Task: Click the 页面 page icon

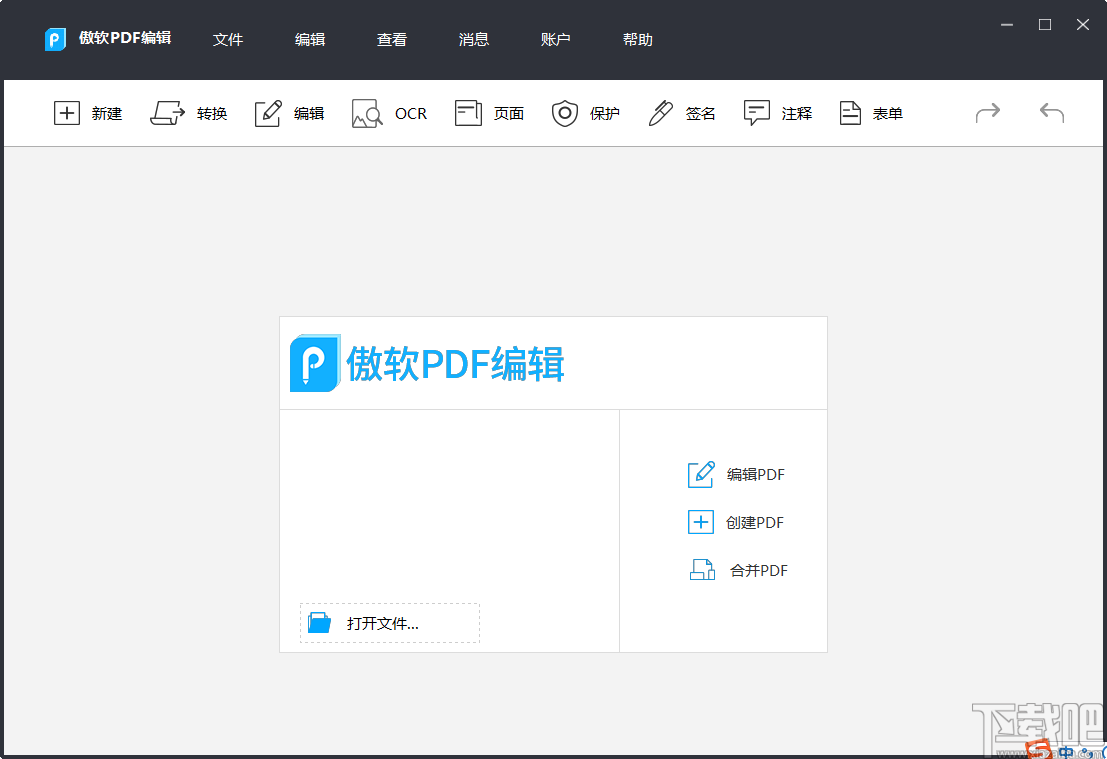Action: (468, 113)
